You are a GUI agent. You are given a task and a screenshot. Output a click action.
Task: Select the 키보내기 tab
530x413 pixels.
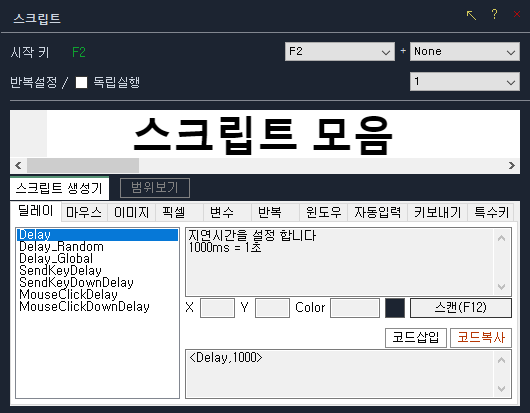[437, 212]
